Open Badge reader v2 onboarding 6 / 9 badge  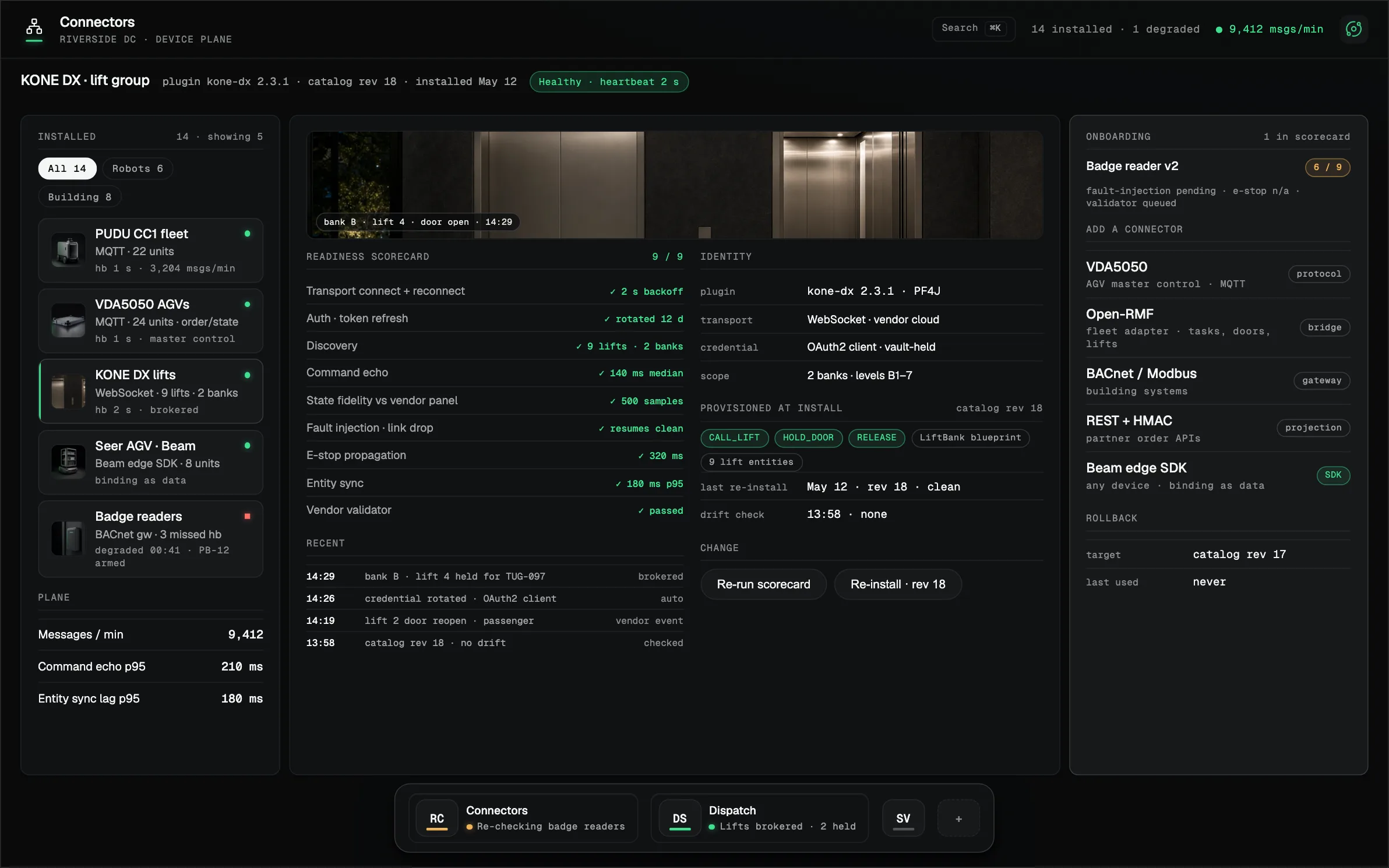pos(1327,167)
